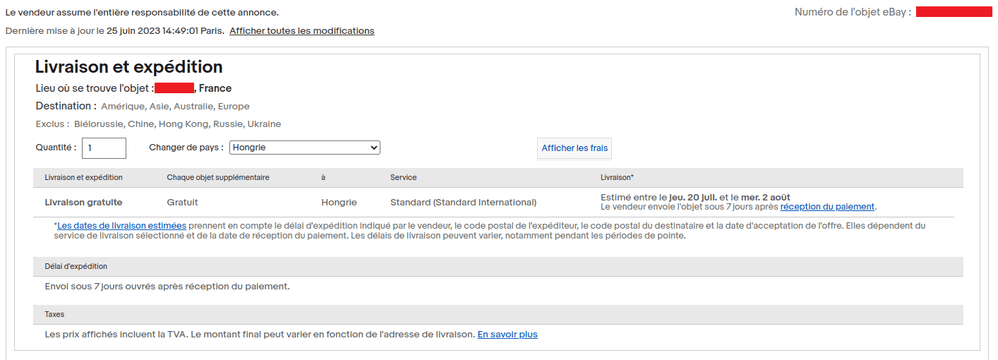
Task: Click the Chaque objet supplémentaire column header
Action: (218, 177)
